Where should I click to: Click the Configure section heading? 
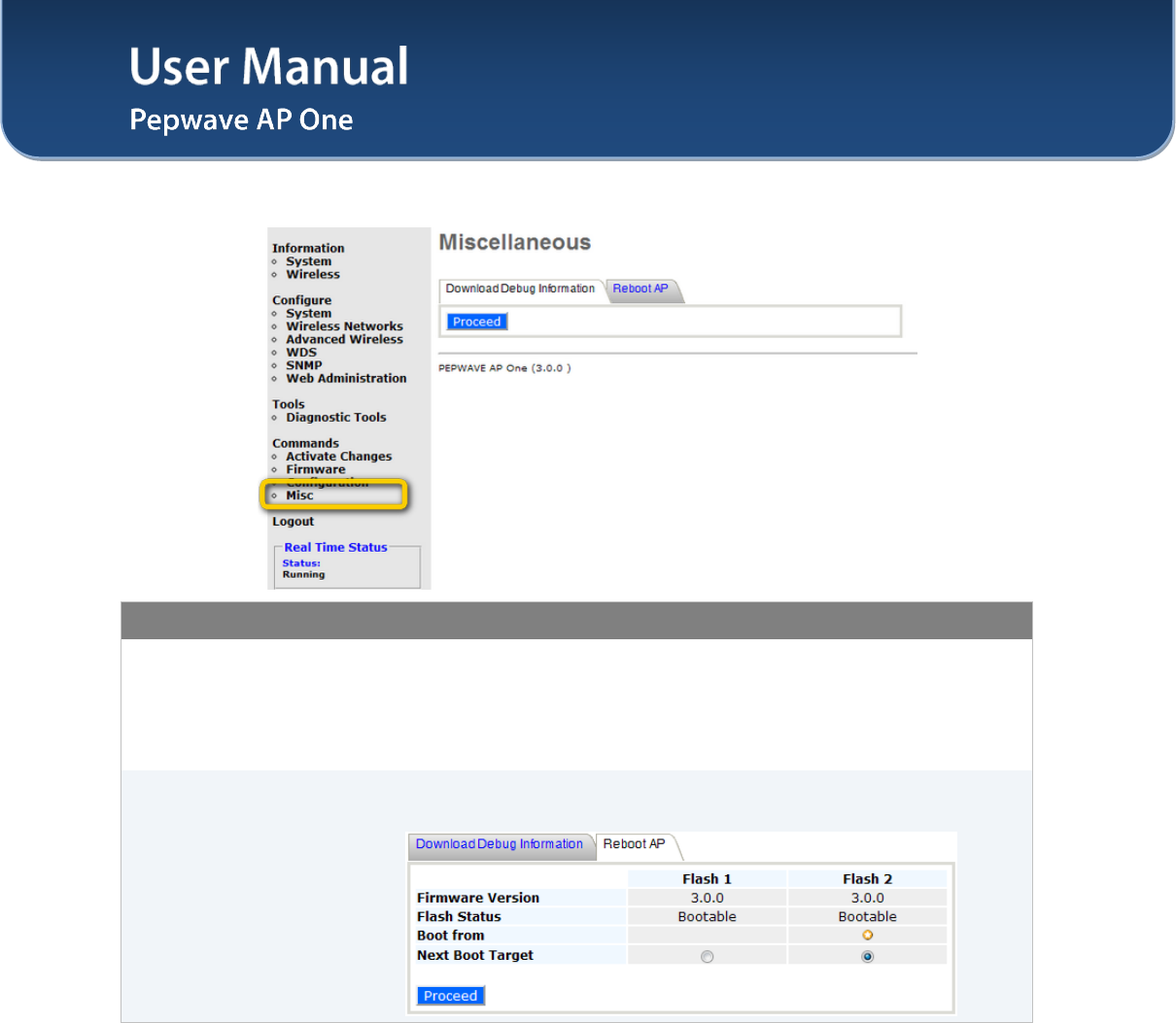[301, 301]
